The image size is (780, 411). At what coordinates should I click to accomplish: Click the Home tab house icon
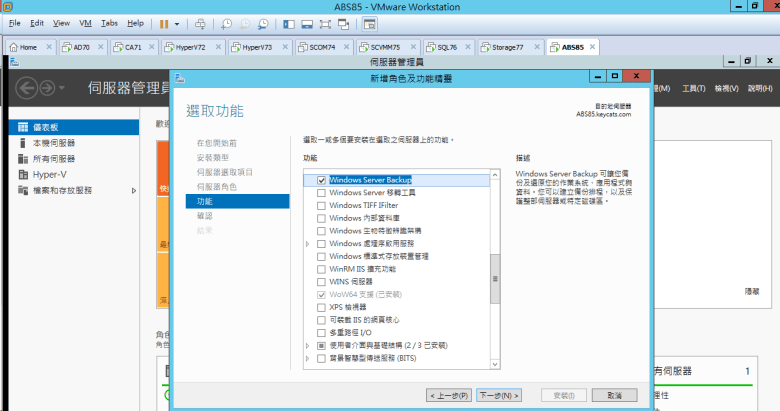pos(13,47)
